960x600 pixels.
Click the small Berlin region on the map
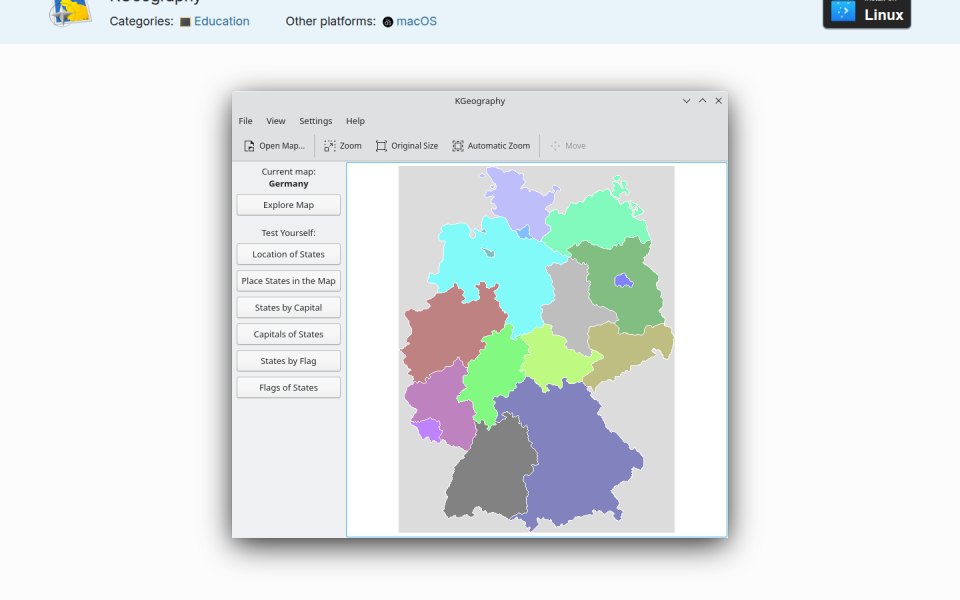tap(623, 280)
